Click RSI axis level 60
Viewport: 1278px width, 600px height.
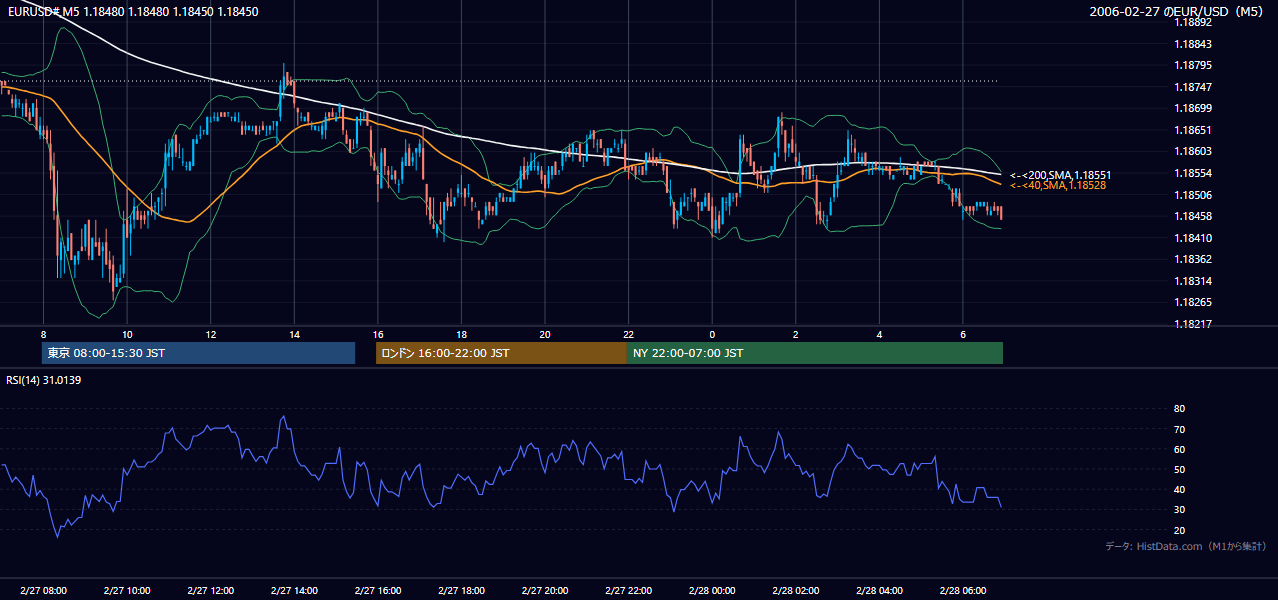pyautogui.click(x=1179, y=449)
